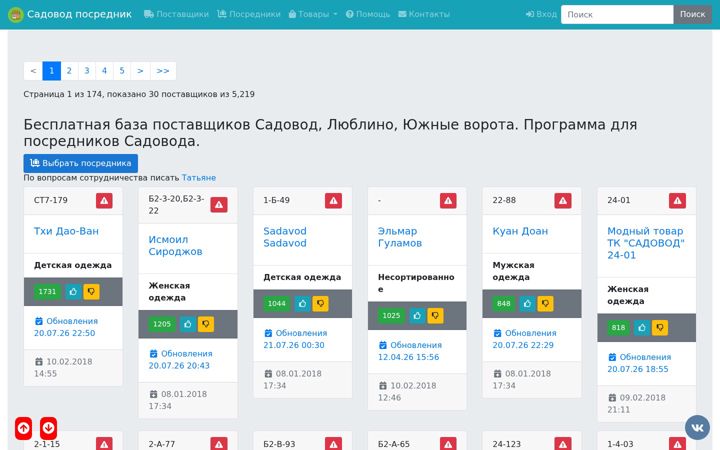Image resolution: width=720 pixels, height=450 pixels.
Task: Report supplier 1-Б-49 with the warning icon
Action: click(333, 201)
